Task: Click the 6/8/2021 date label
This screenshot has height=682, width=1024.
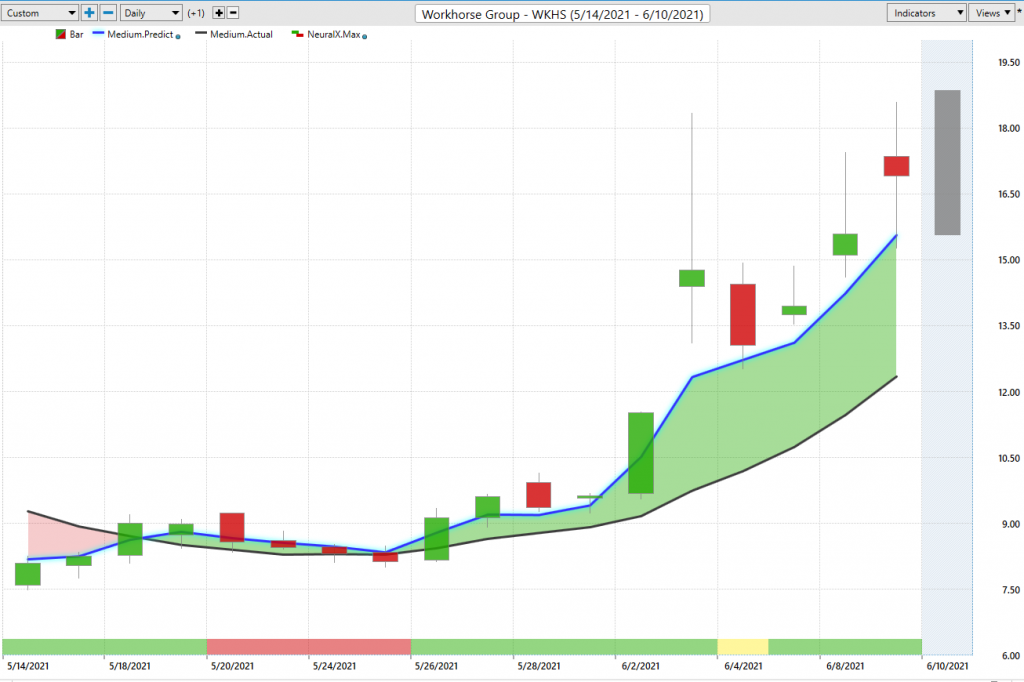Action: (x=845, y=666)
